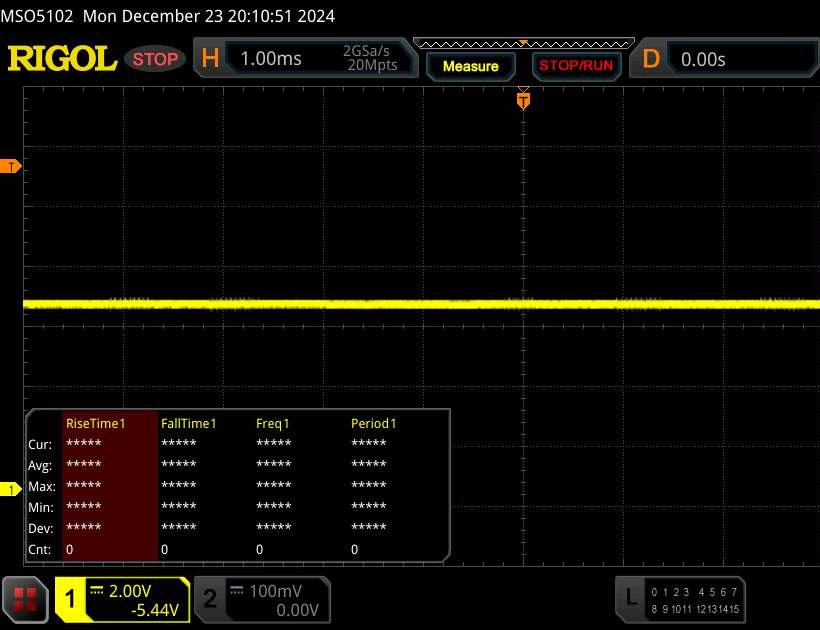The height and width of the screenshot is (630, 820).
Task: Open the logic analyzer L icon
Action: [630, 597]
